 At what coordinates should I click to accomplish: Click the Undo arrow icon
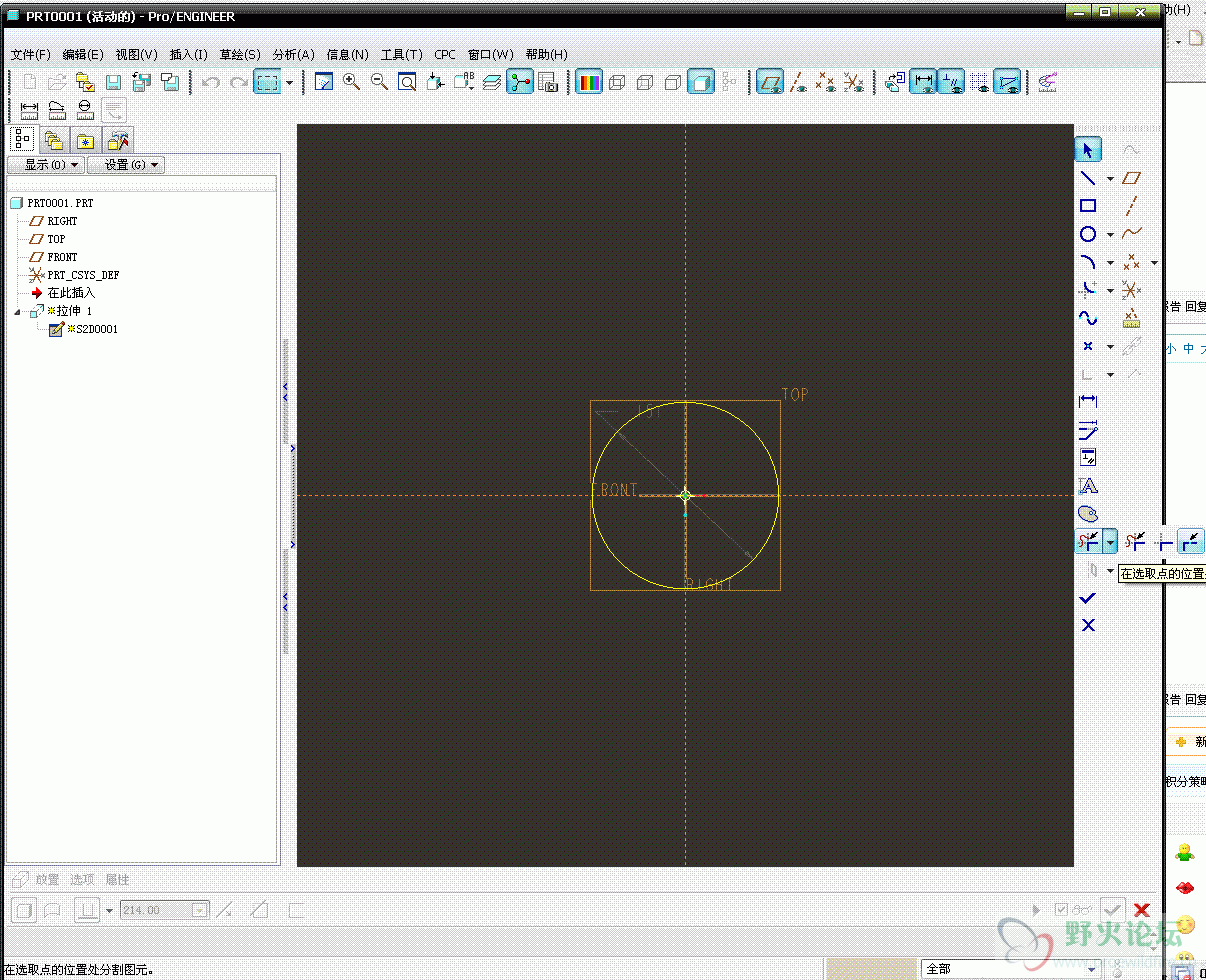pos(211,83)
